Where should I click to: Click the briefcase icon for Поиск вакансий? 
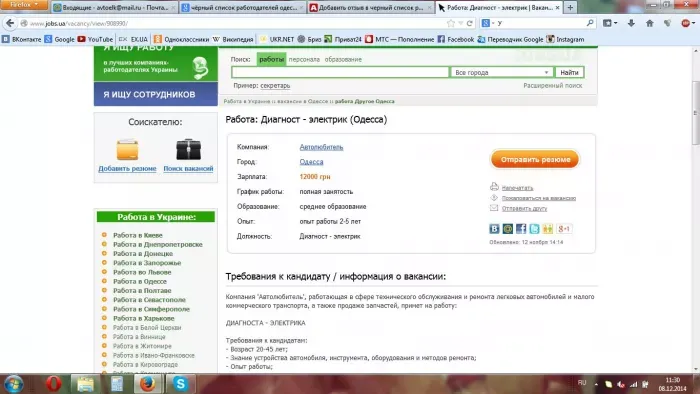pos(188,149)
